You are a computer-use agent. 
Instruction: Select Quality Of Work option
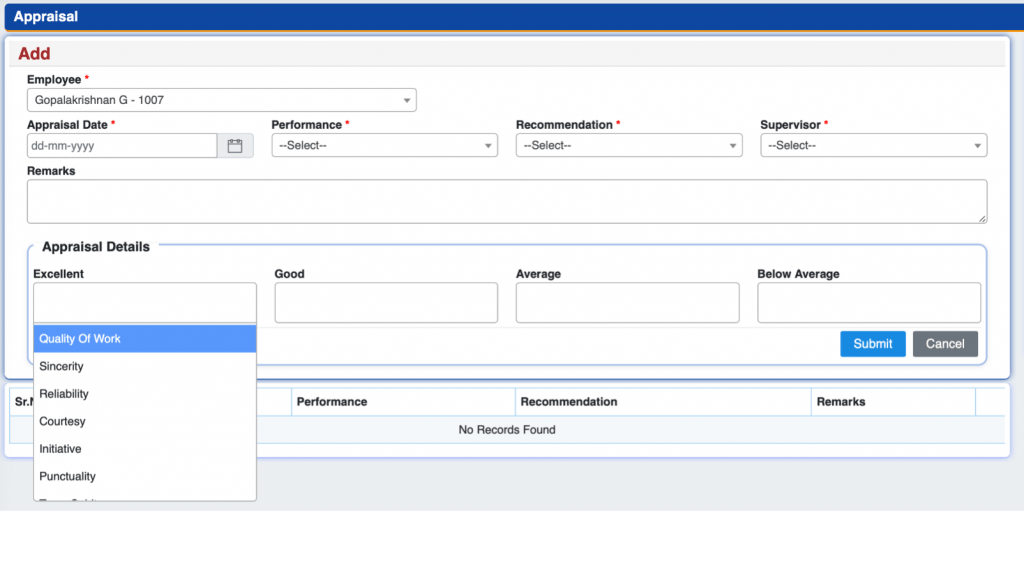(x=80, y=339)
